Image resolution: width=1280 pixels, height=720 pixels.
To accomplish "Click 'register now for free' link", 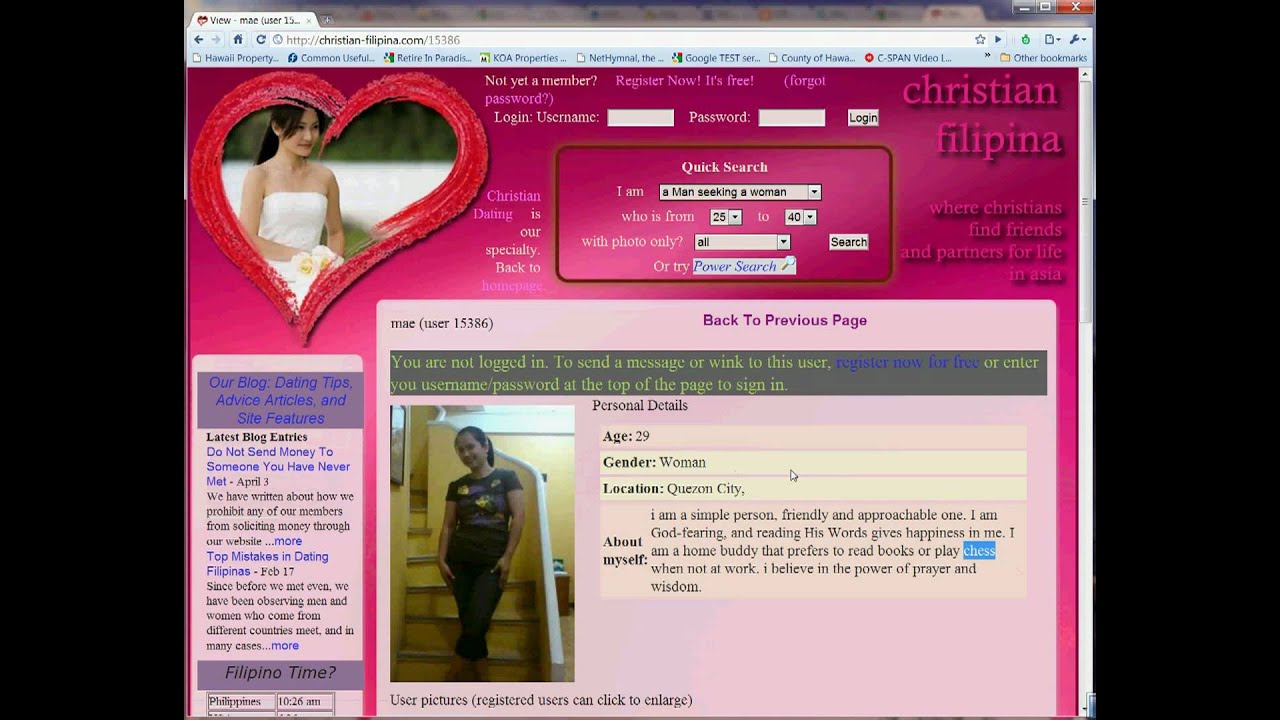I will coord(907,362).
